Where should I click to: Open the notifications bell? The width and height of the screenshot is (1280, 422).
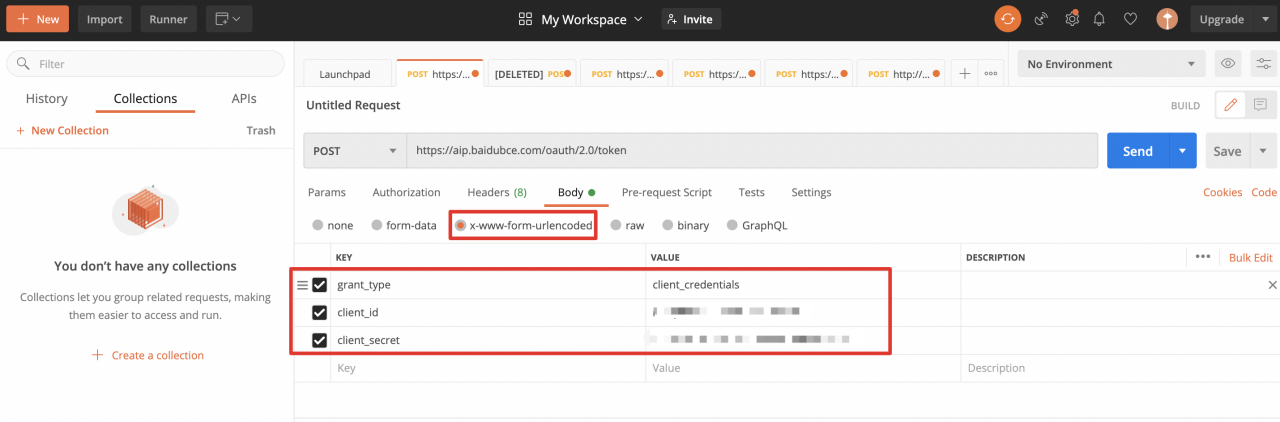[x=1100, y=19]
